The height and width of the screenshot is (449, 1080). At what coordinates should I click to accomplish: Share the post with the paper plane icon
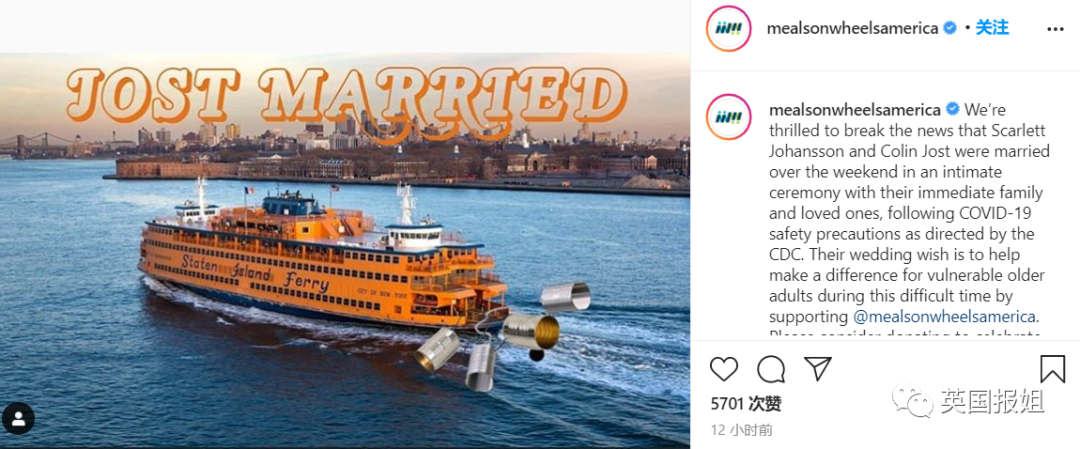point(818,368)
